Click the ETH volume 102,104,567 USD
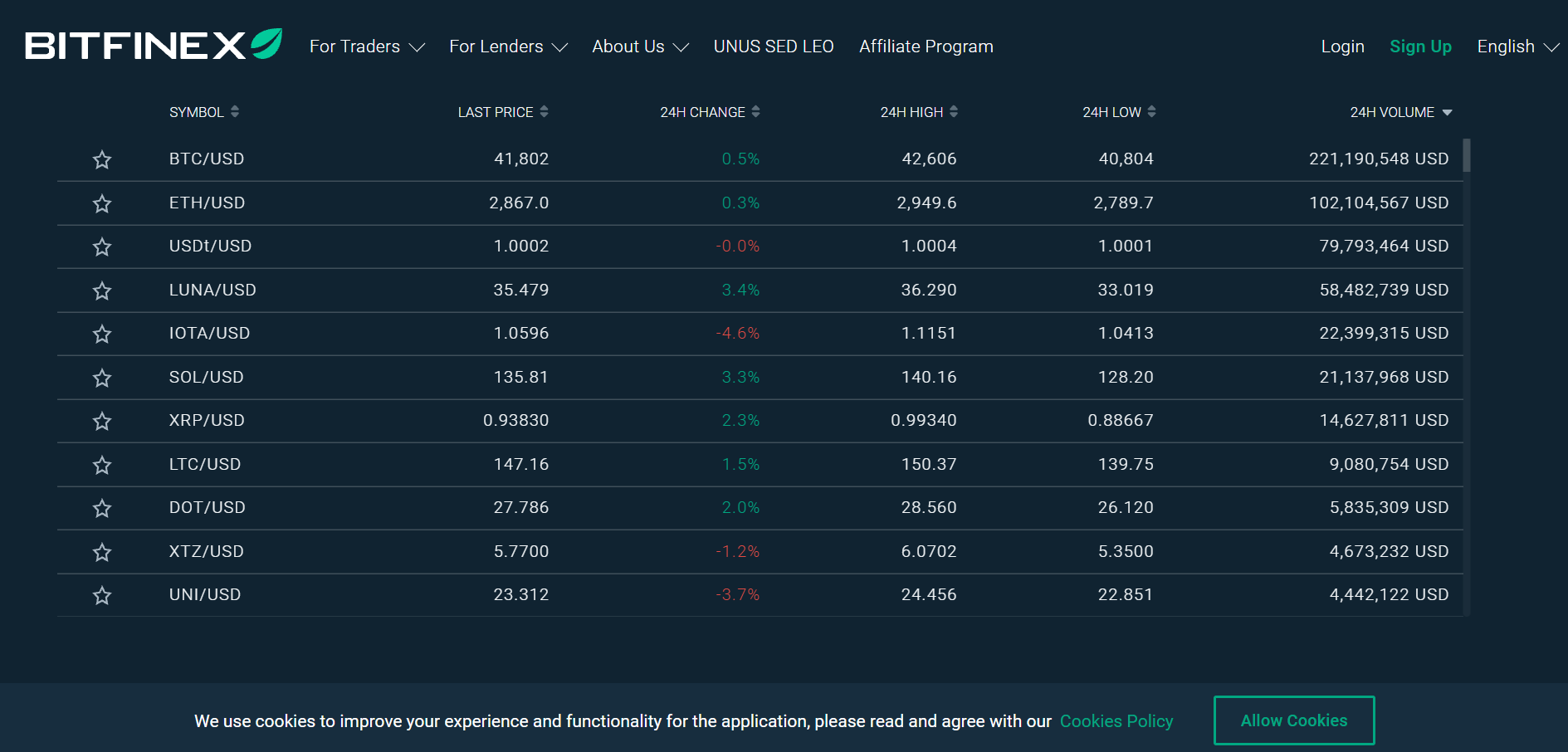1568x752 pixels. [1379, 203]
